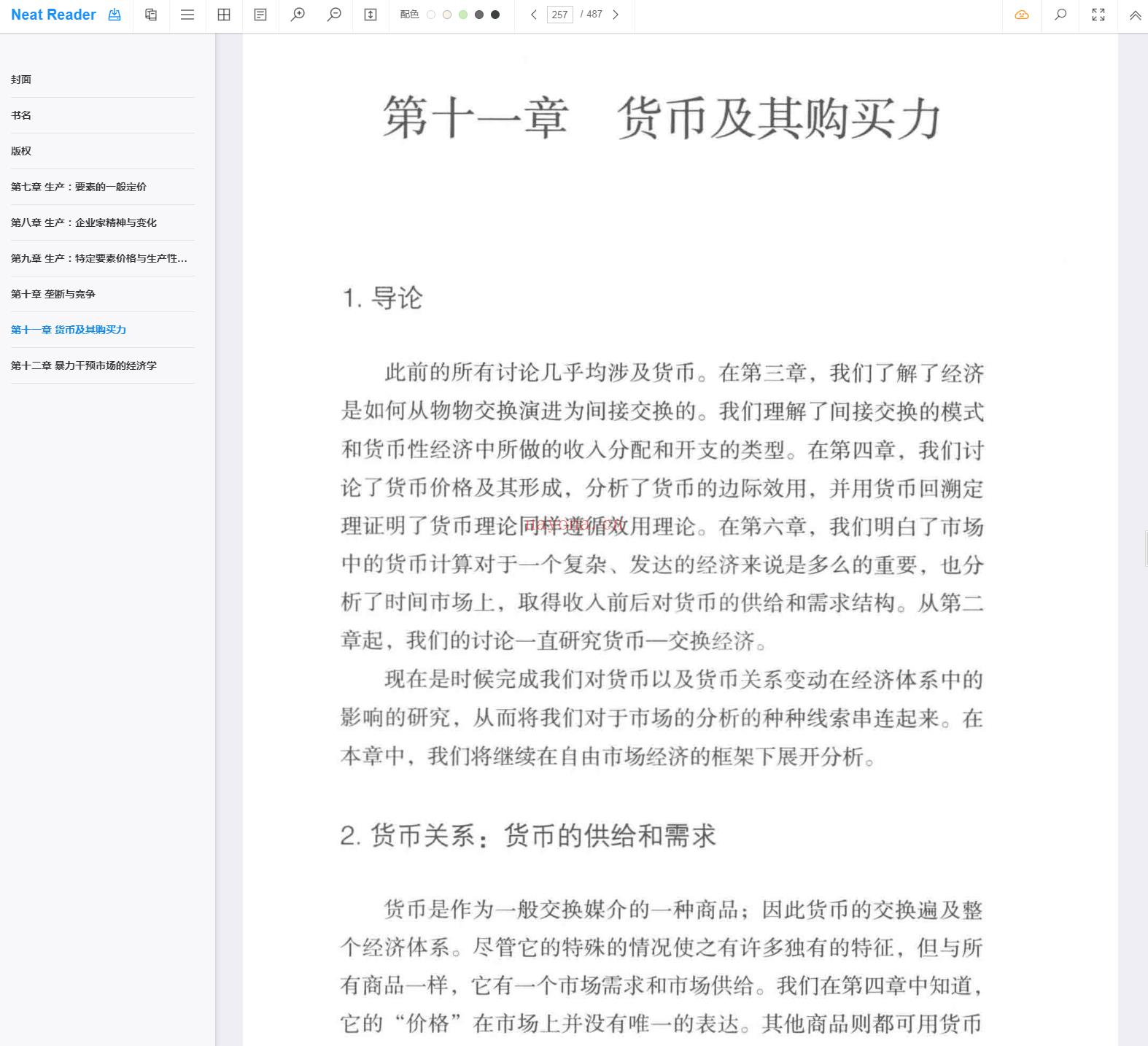Image resolution: width=1148 pixels, height=1046 pixels.
Task: Go to previous page arrow
Action: tap(534, 15)
